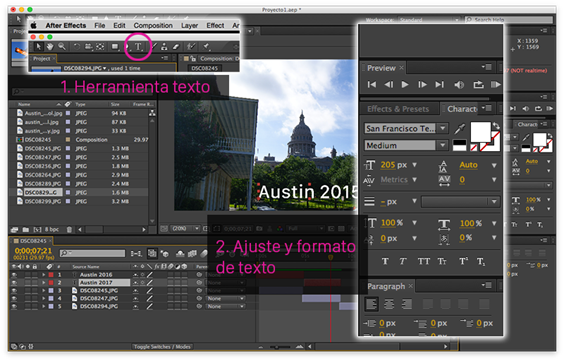Click Toggle Switches / Modes button
This screenshot has width=564, height=361.
click(x=162, y=347)
